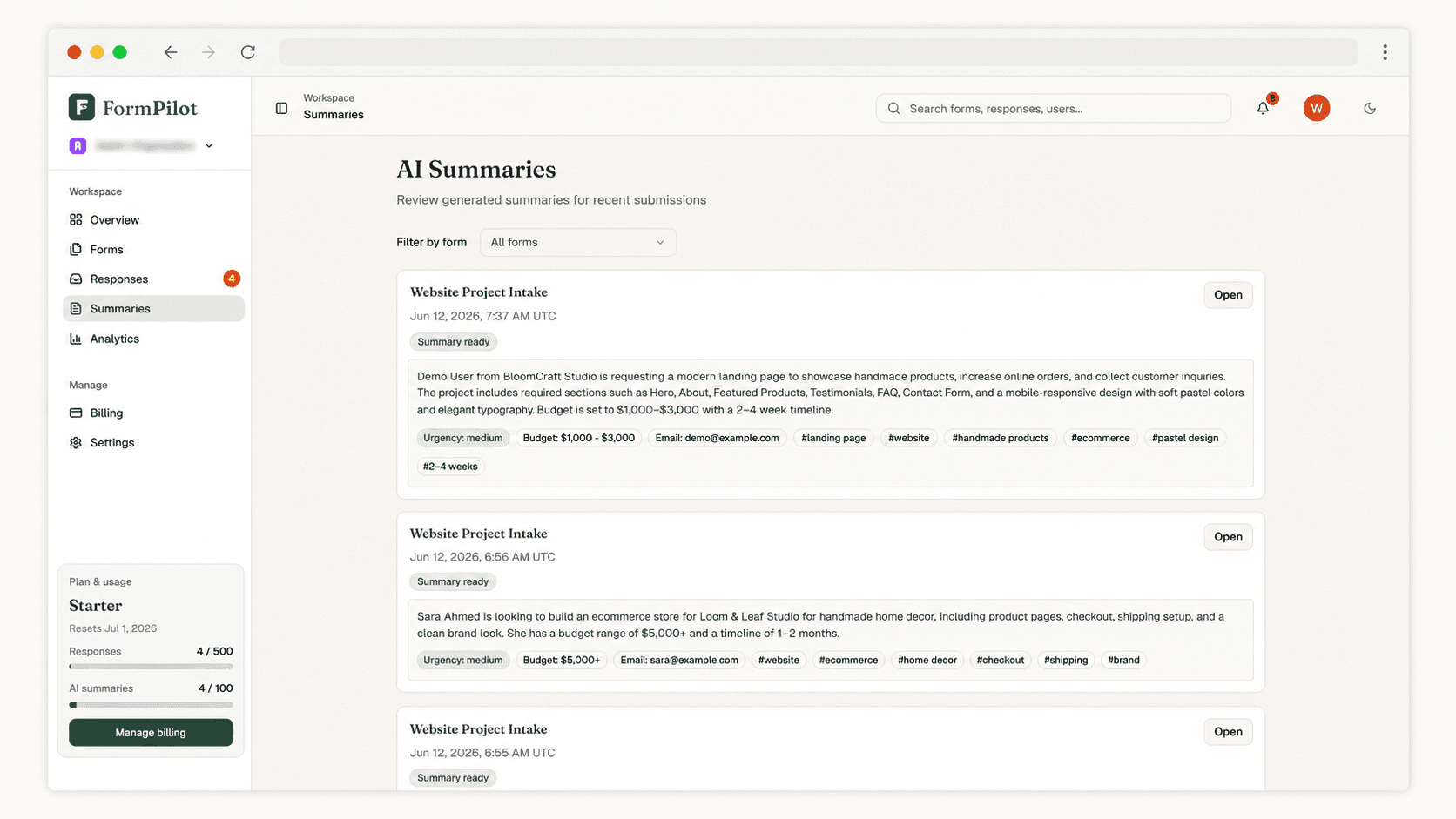Open the 6:56 AM summary
The image size is (1456, 819).
tap(1228, 537)
